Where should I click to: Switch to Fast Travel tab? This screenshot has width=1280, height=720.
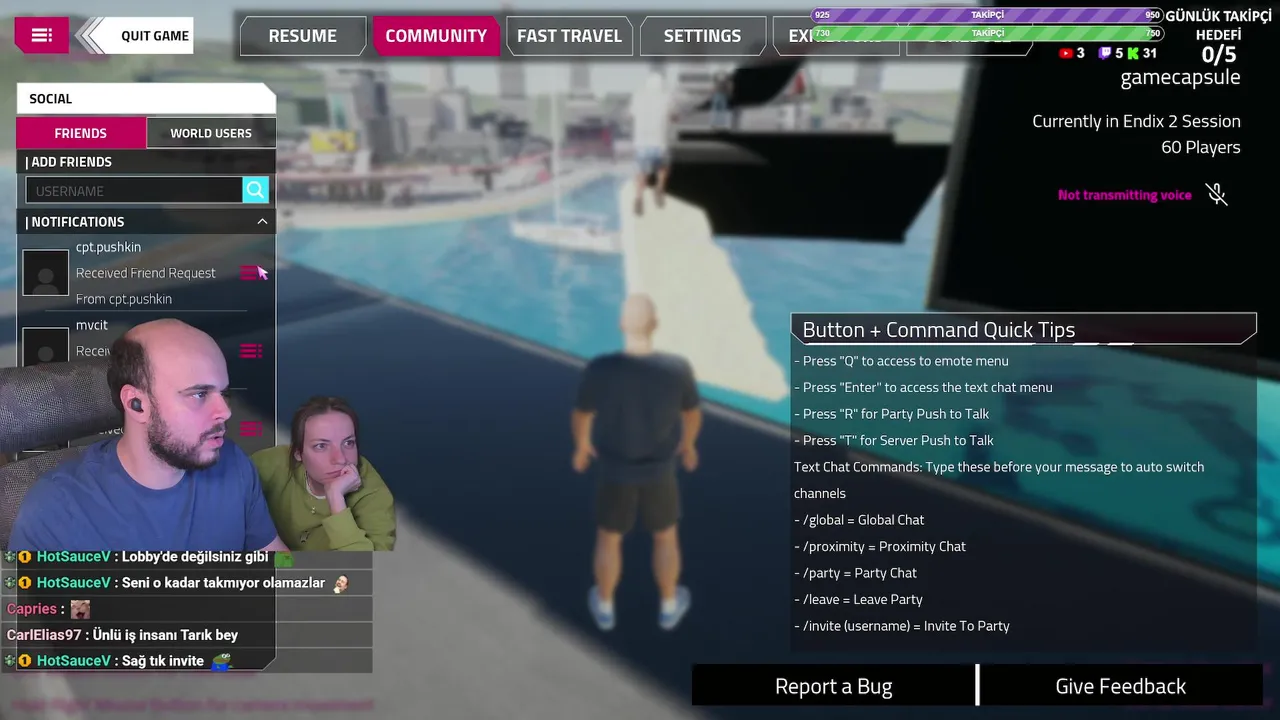(x=569, y=35)
